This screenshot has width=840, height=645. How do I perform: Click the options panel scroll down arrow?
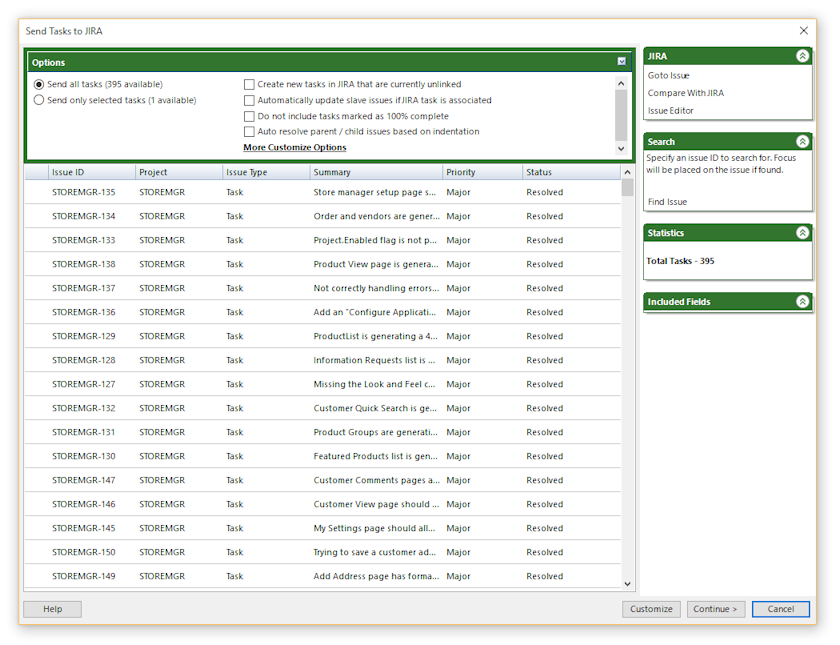621,148
